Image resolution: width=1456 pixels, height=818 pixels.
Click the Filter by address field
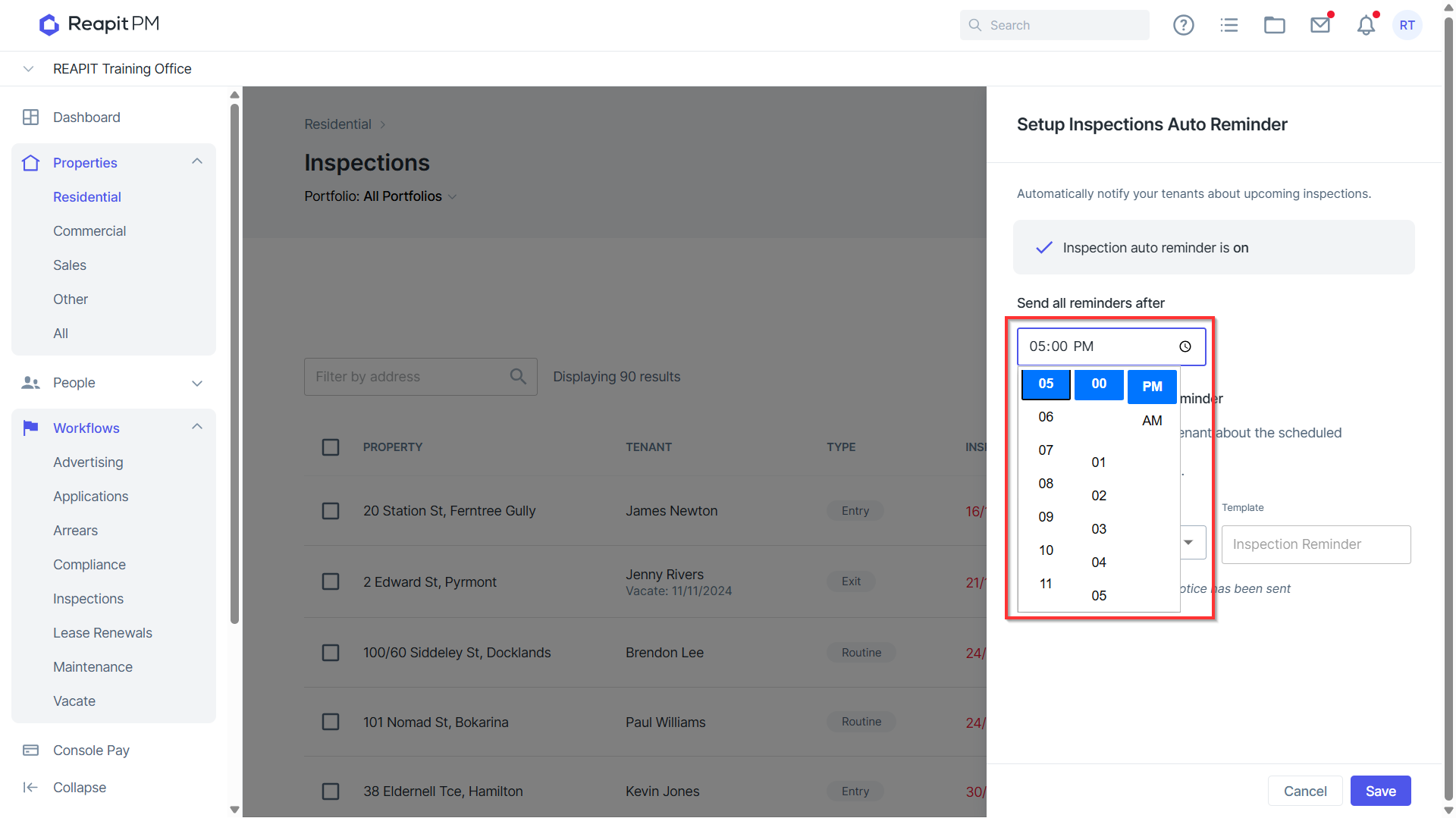tap(421, 377)
